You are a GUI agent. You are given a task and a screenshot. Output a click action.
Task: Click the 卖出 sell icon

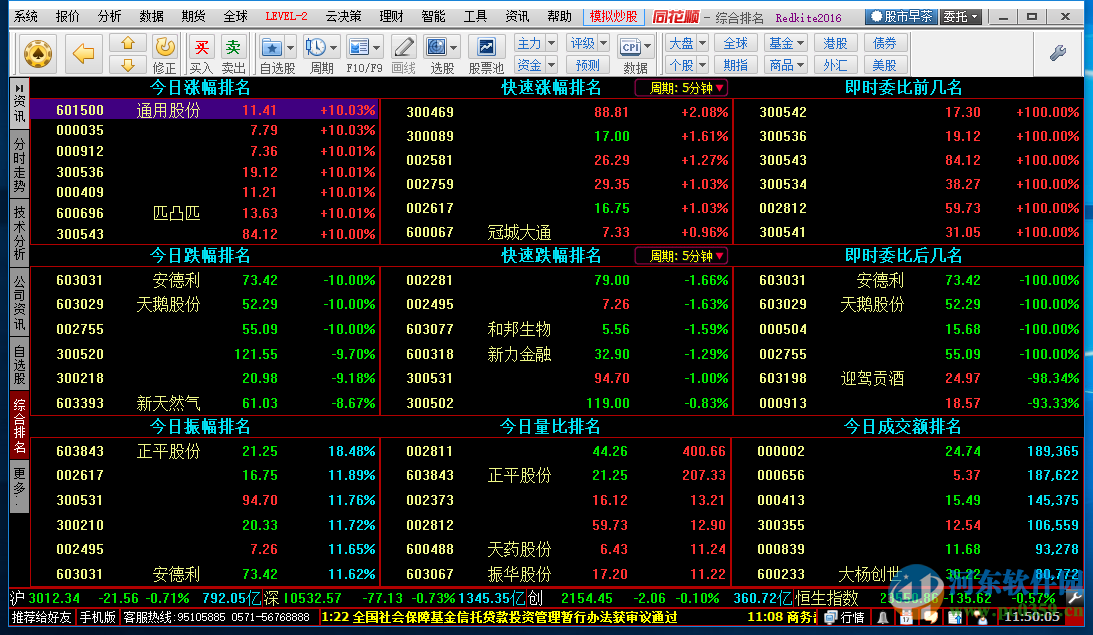[233, 47]
